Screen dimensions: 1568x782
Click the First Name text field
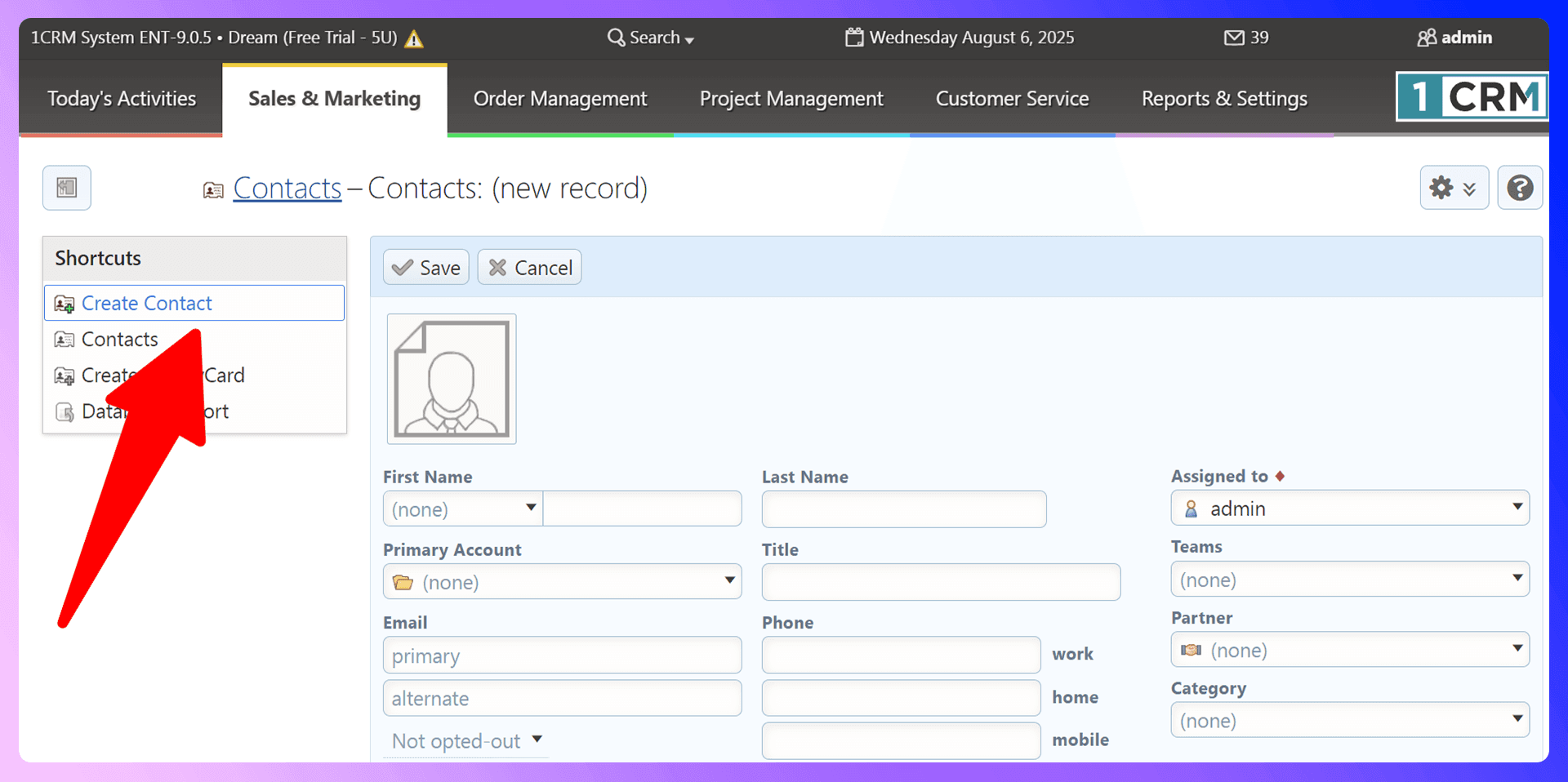643,509
